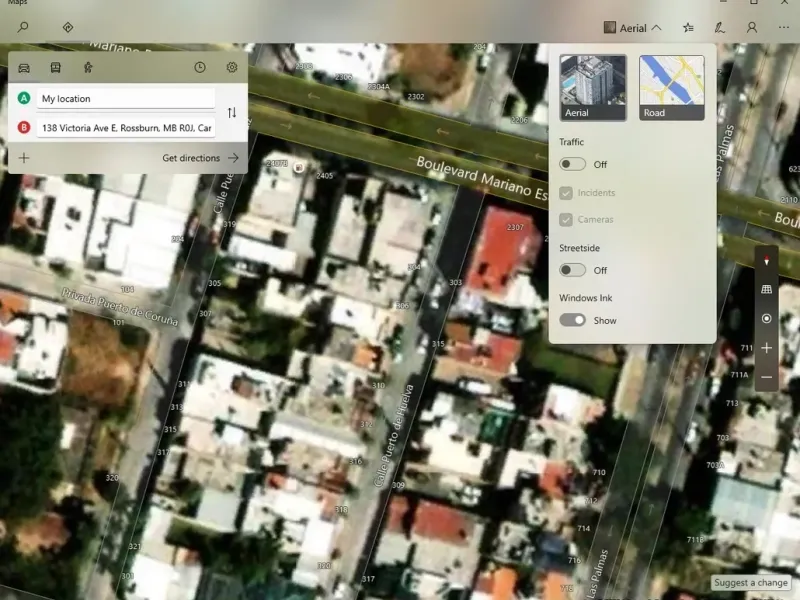Click house number 2307 on map
This screenshot has height=600, width=800.
(x=515, y=227)
